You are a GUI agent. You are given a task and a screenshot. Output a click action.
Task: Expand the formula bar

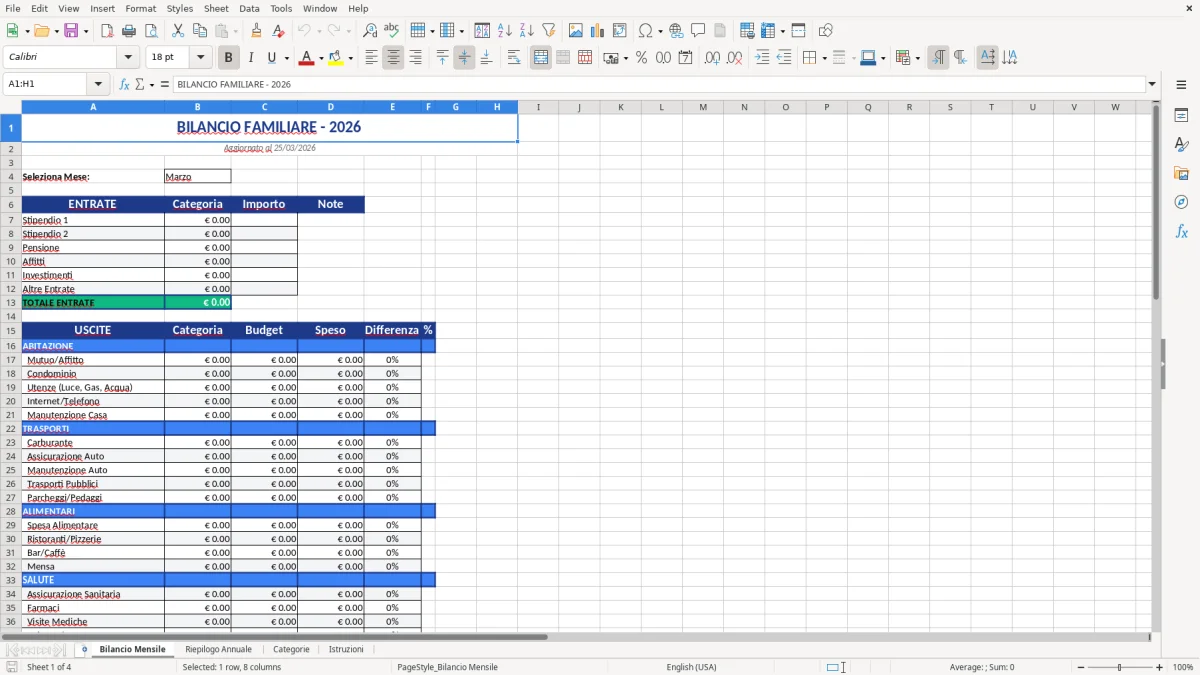pos(1152,84)
